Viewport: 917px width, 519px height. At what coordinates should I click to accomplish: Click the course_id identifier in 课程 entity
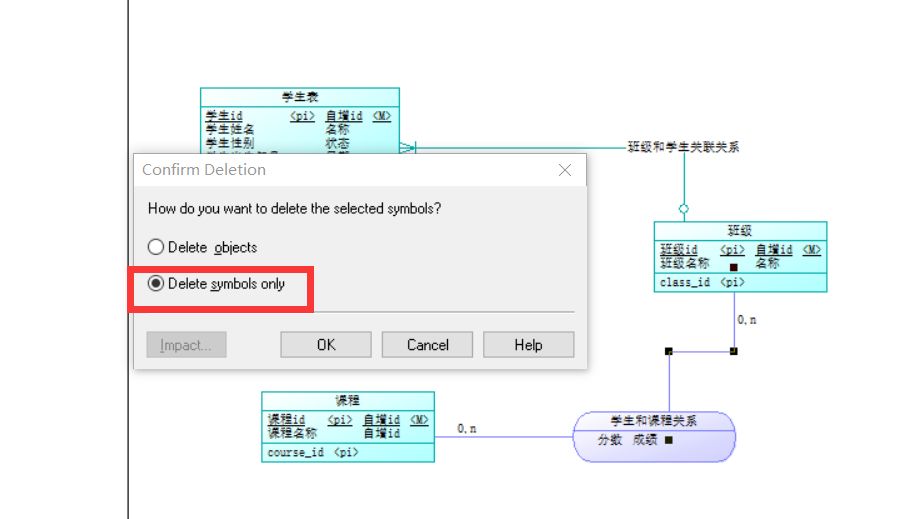tap(295, 452)
